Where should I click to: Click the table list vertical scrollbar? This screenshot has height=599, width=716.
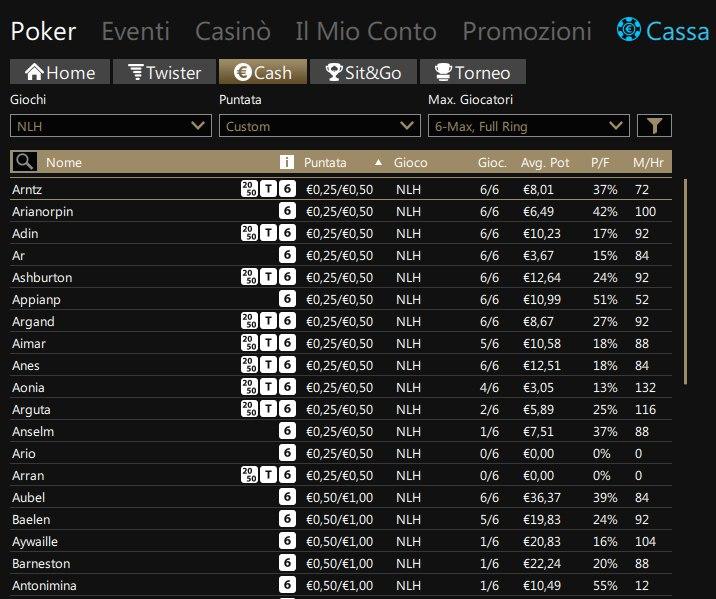click(x=685, y=280)
